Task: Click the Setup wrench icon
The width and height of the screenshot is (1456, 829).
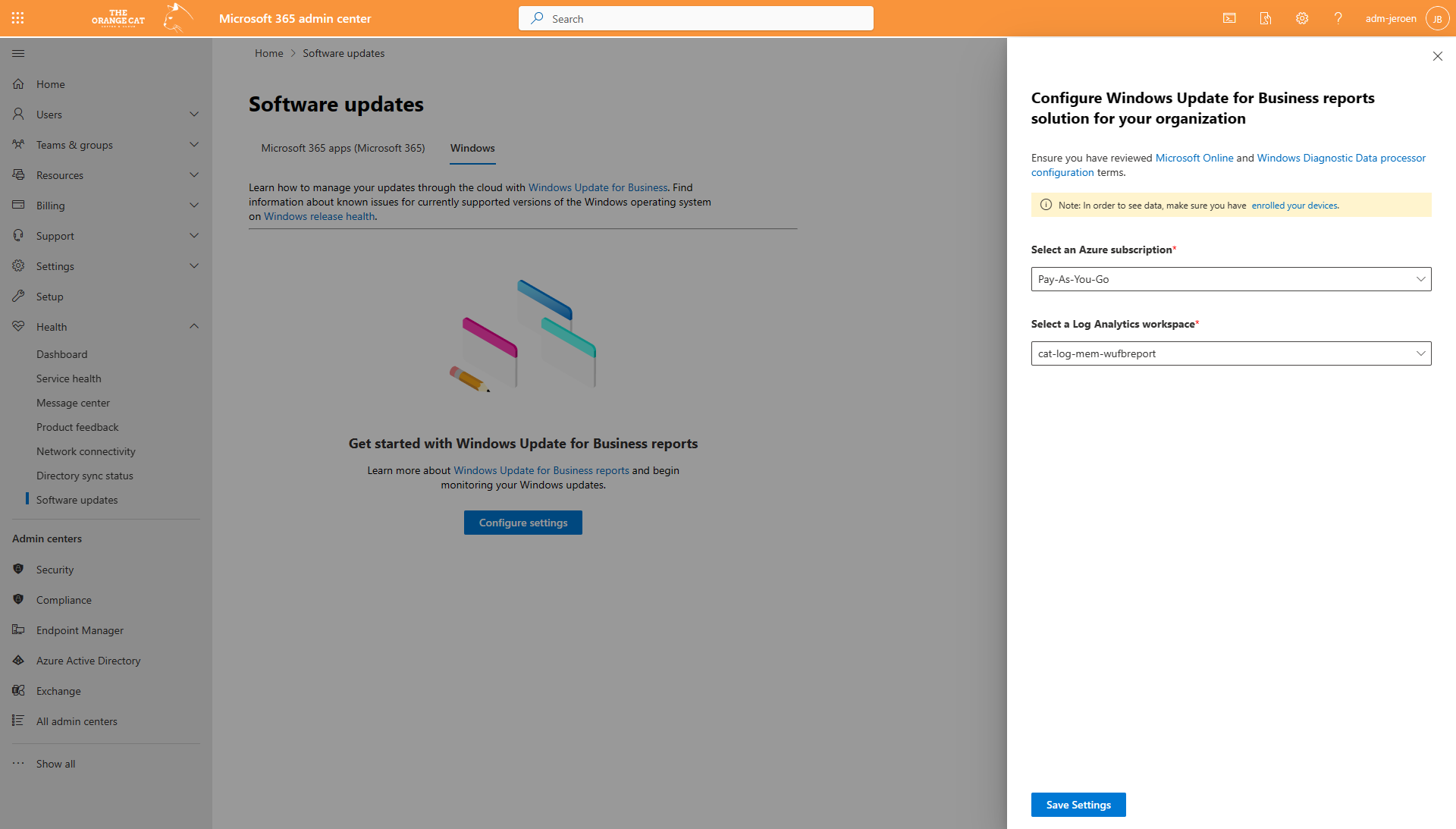Action: point(18,297)
